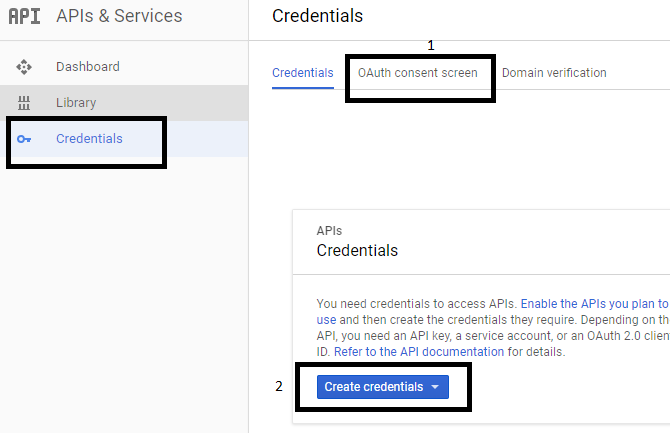Go to Library in the sidebar
This screenshot has height=433, width=670.
pyautogui.click(x=76, y=103)
